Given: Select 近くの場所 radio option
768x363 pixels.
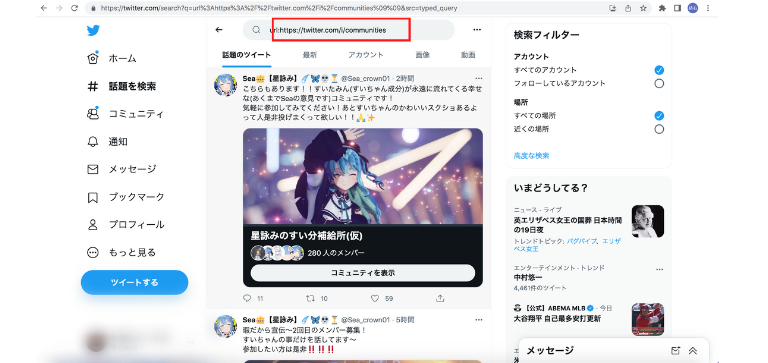Looking at the screenshot, I should tap(659, 129).
